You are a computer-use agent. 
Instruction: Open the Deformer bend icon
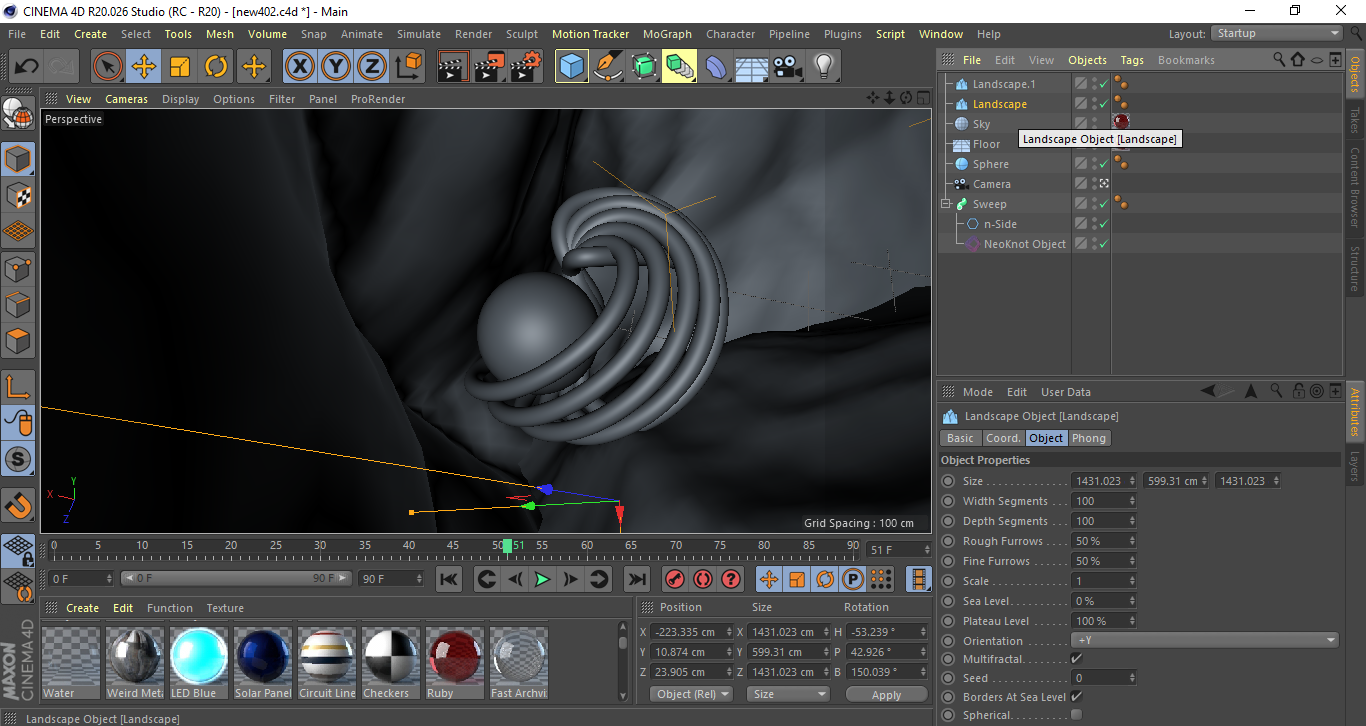(716, 67)
